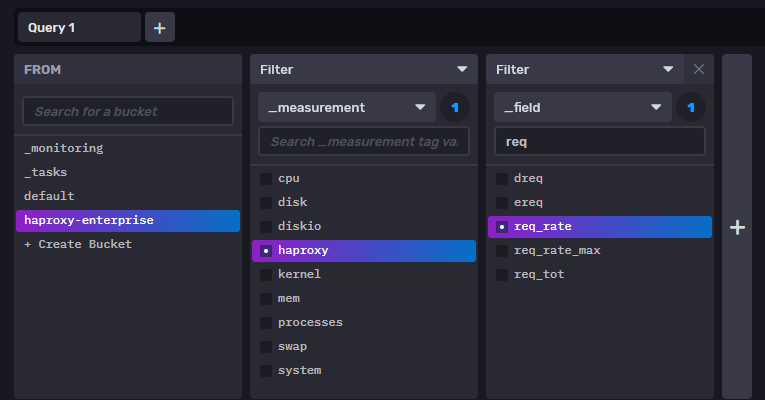Uncheck the haproxy measurement
The height and width of the screenshot is (400, 765).
(266, 250)
